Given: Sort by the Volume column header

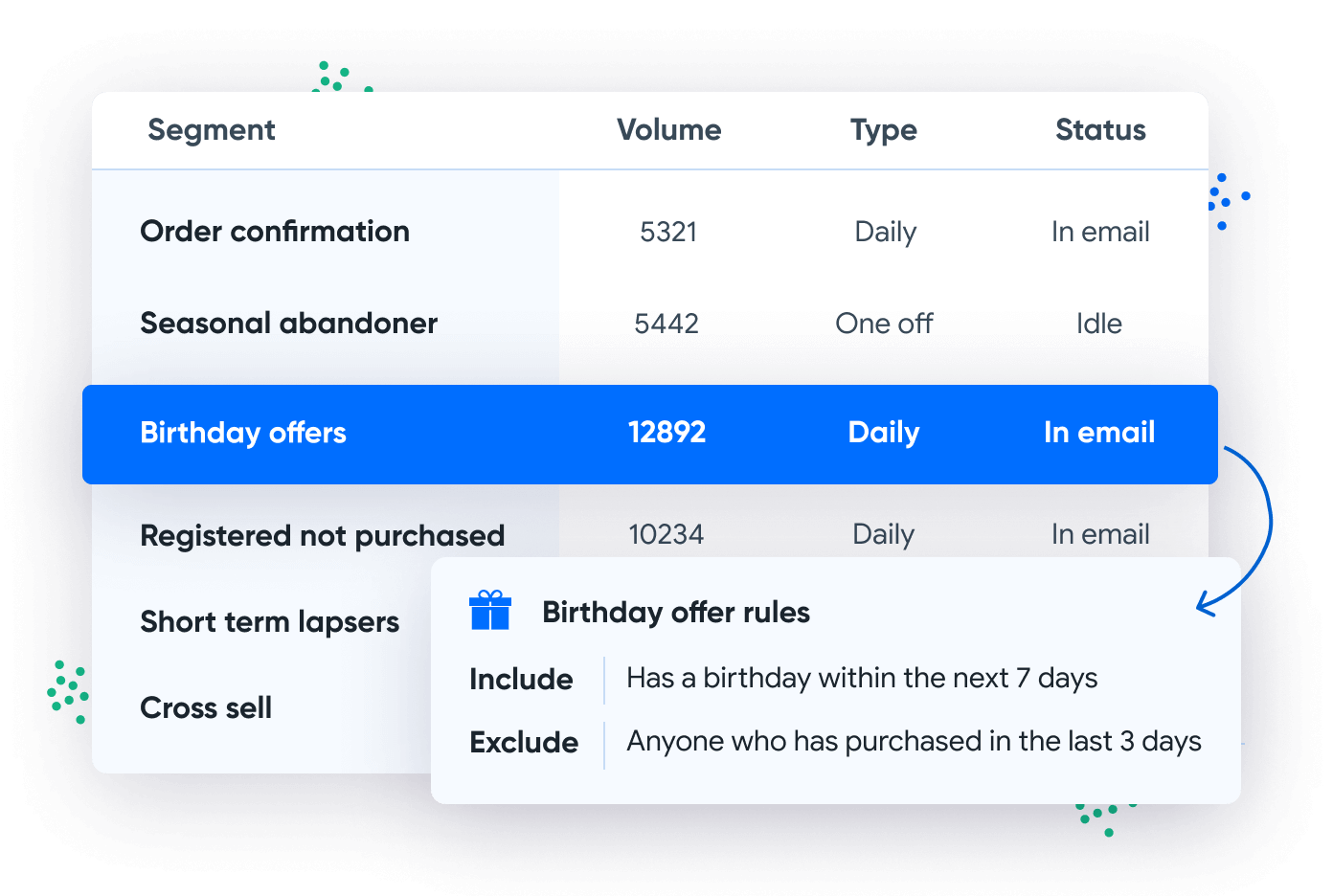Looking at the screenshot, I should tap(668, 130).
